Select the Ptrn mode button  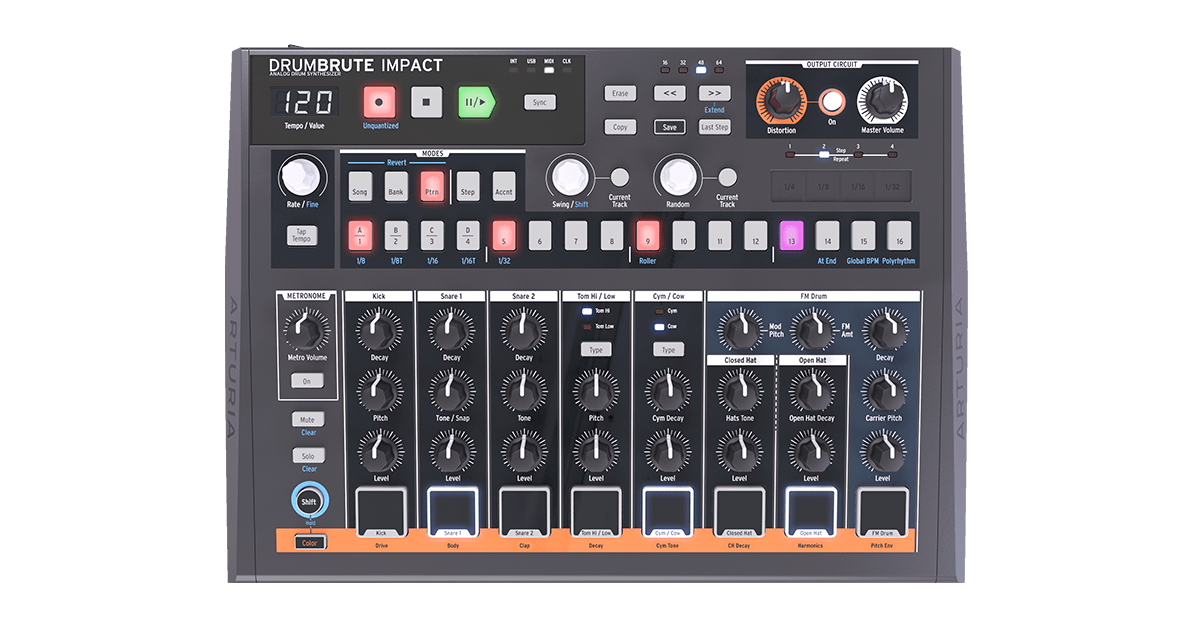(431, 187)
